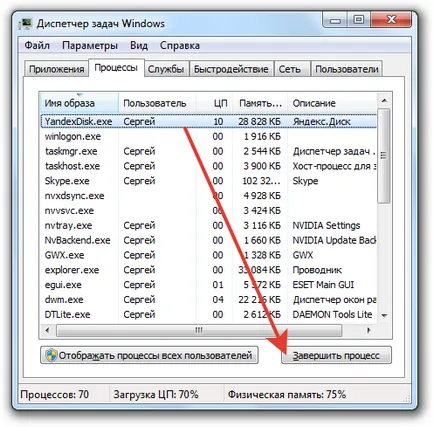
Task: Sort by ЦП column header
Action: tap(214, 103)
